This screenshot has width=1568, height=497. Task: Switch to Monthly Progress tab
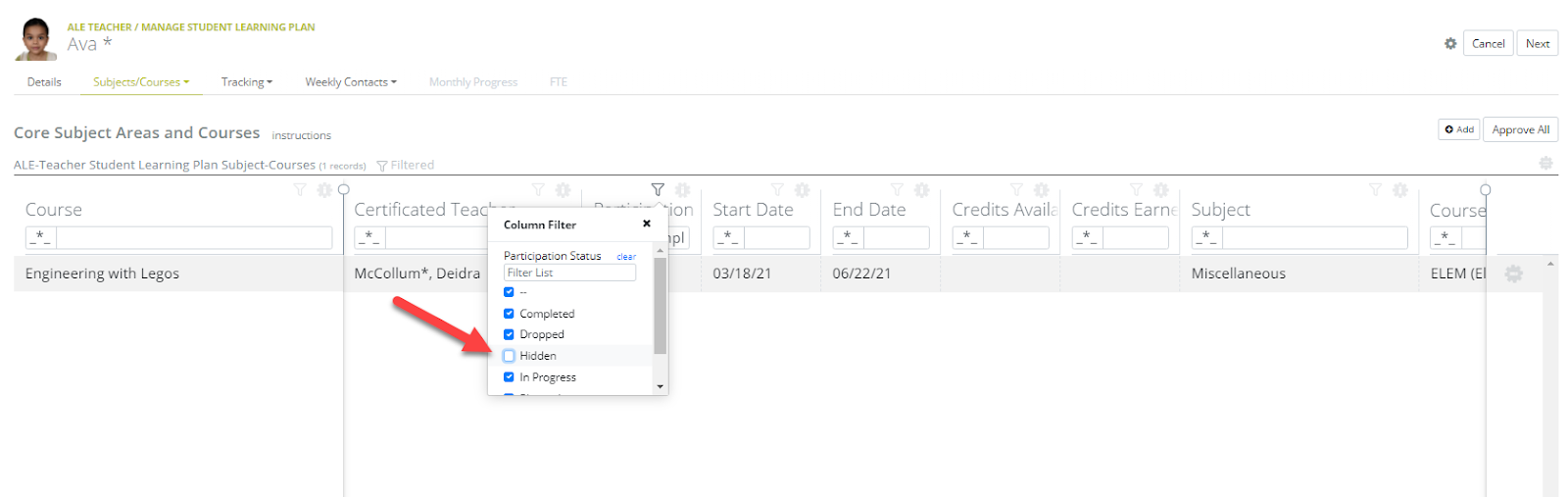pos(473,82)
